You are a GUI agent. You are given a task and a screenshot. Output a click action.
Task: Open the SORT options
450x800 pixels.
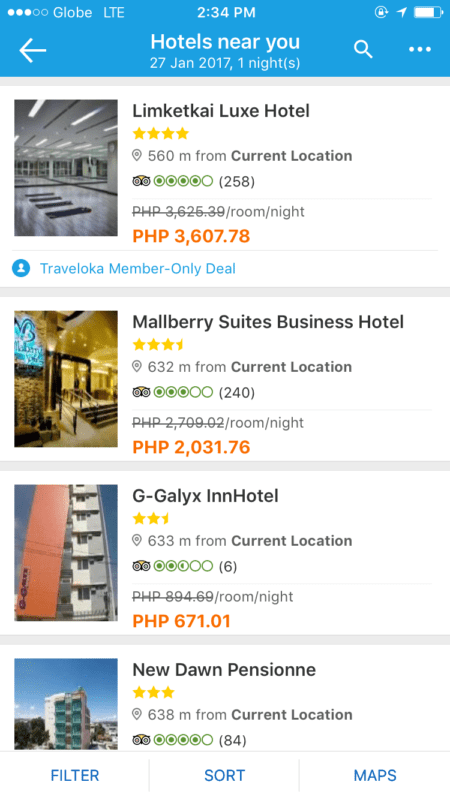[224, 776]
